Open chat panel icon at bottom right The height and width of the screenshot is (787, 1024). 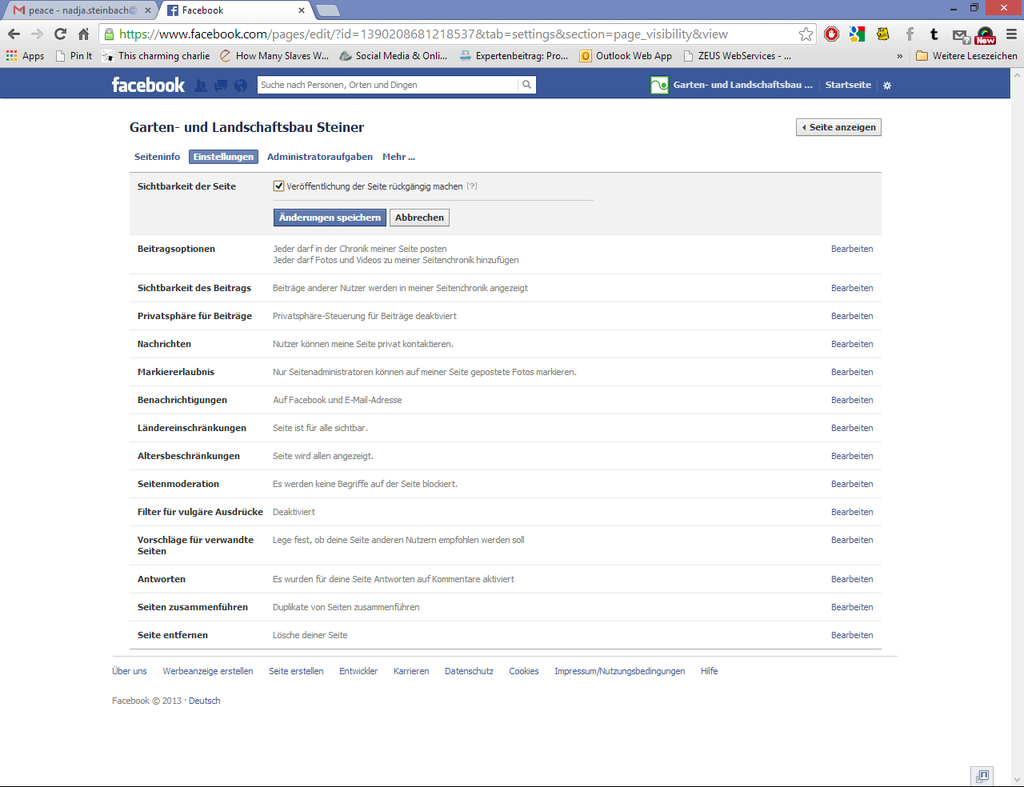tap(982, 776)
